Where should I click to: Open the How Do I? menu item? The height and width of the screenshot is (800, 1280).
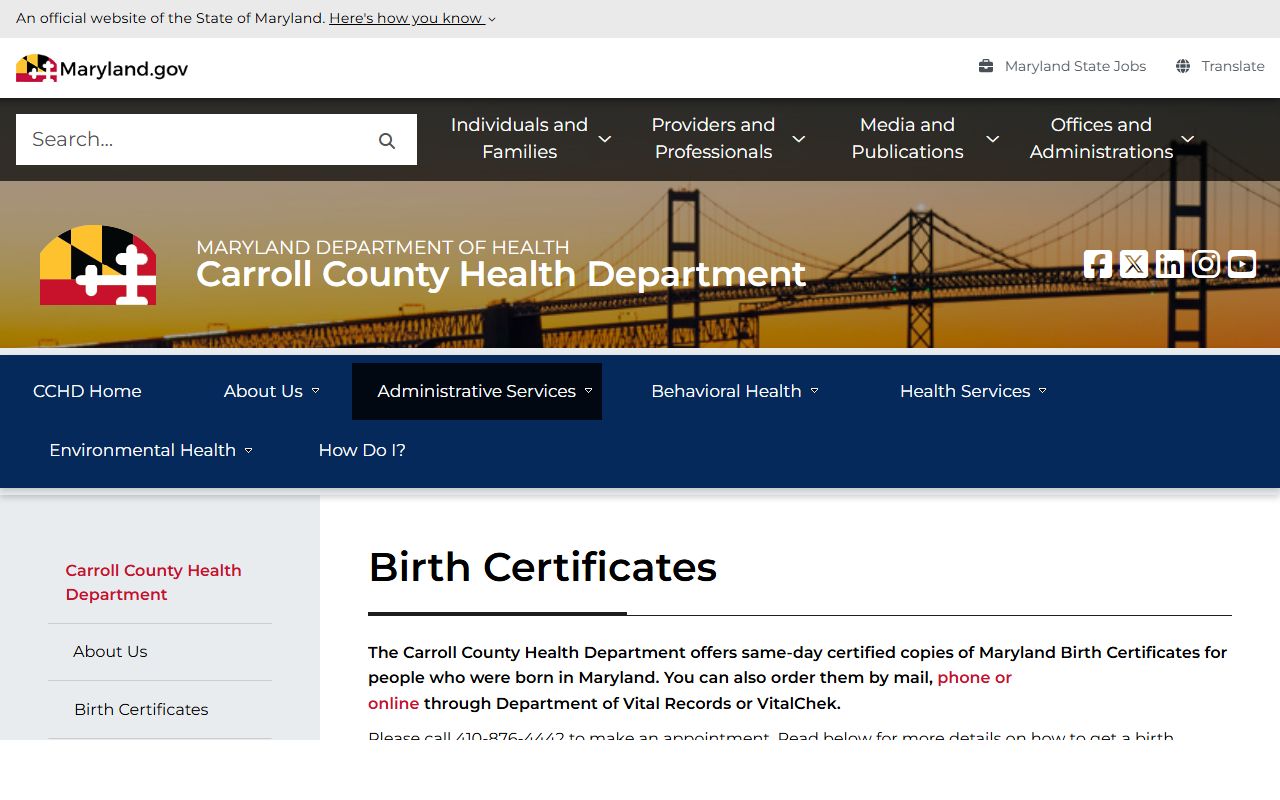tap(362, 450)
